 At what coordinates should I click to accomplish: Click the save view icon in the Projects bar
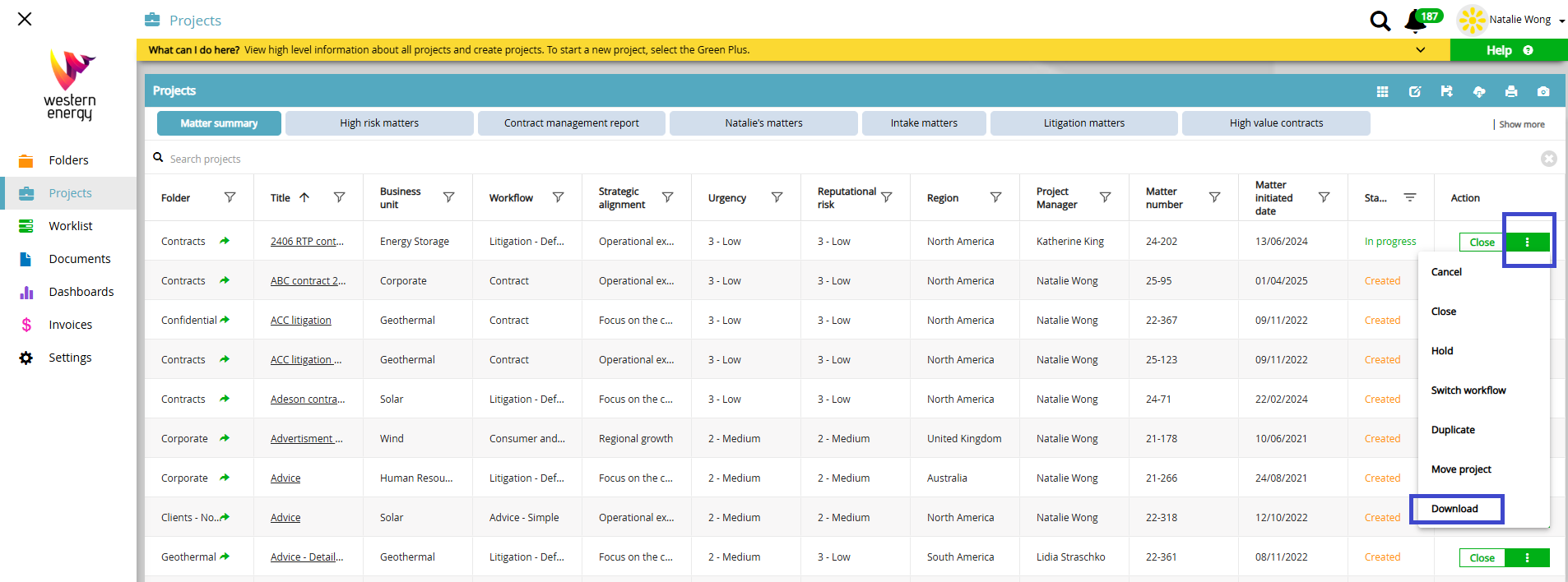pyautogui.click(x=1446, y=91)
